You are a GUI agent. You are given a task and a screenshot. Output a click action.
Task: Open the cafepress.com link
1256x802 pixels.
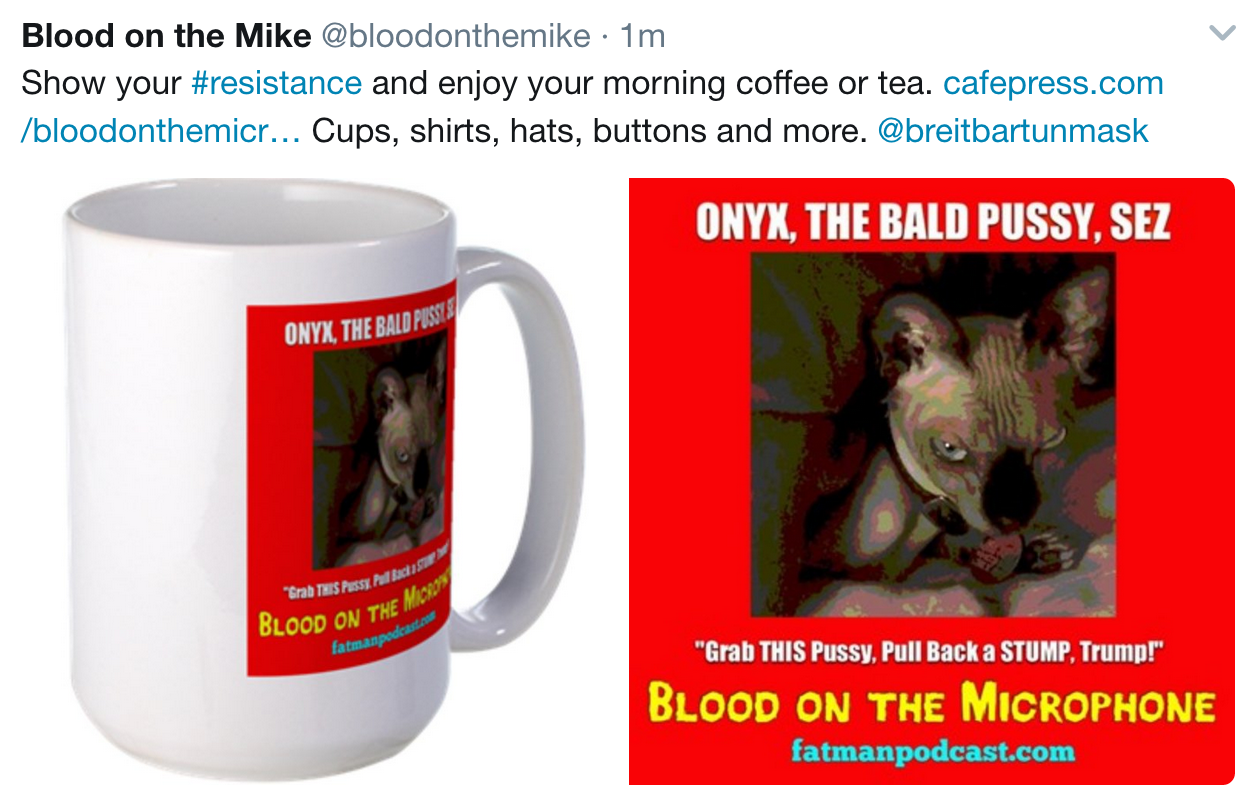1053,83
